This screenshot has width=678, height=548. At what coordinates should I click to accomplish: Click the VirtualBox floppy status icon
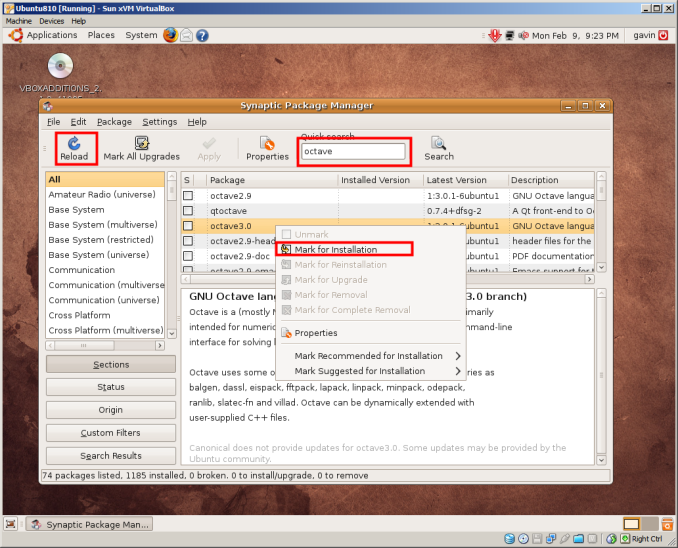click(x=537, y=538)
